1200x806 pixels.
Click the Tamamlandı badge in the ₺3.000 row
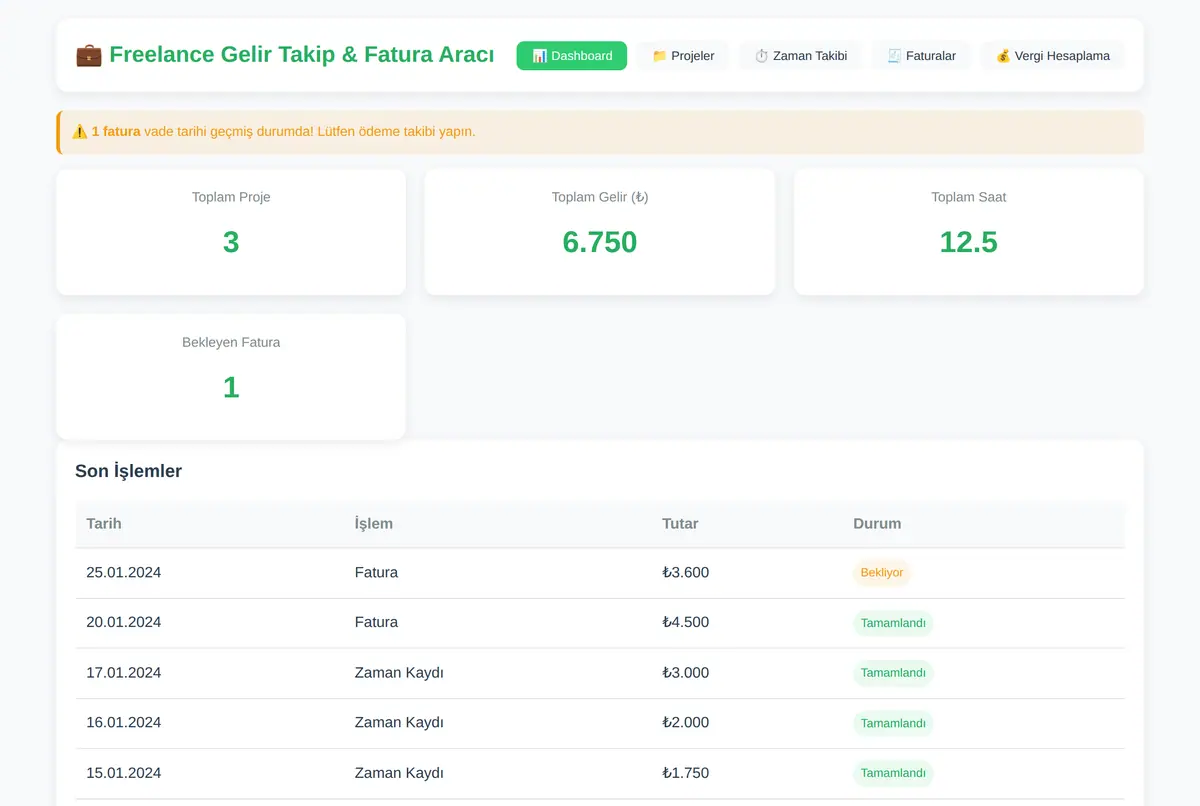[893, 673]
